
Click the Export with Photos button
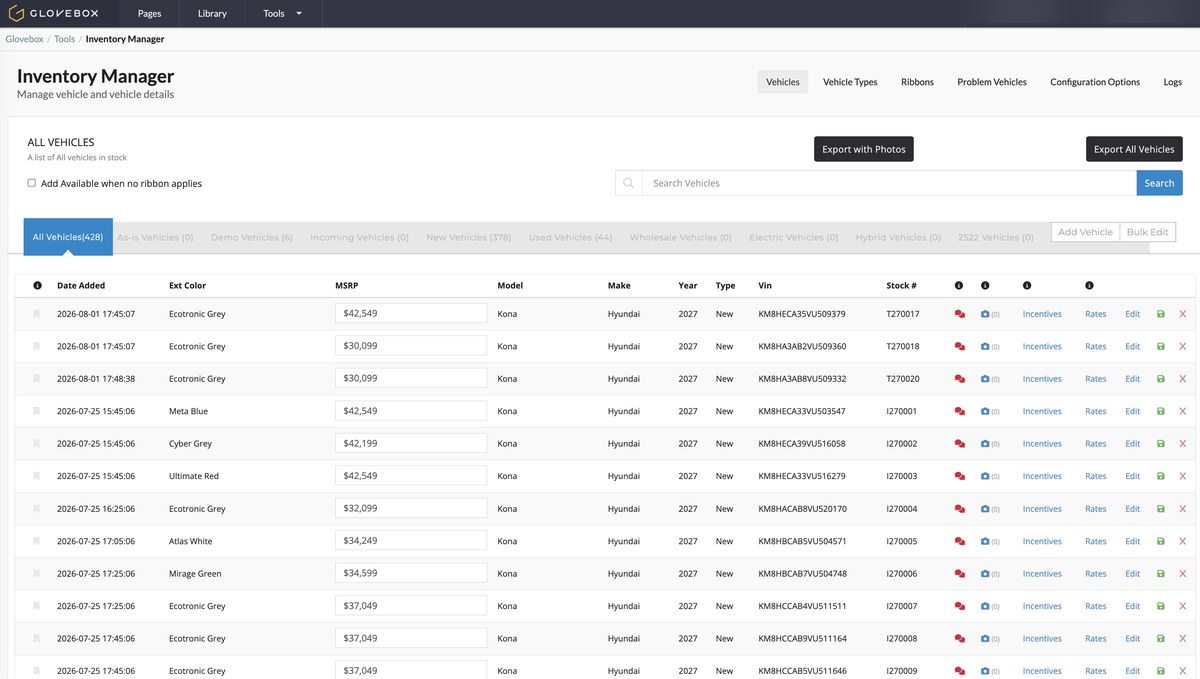pos(864,149)
